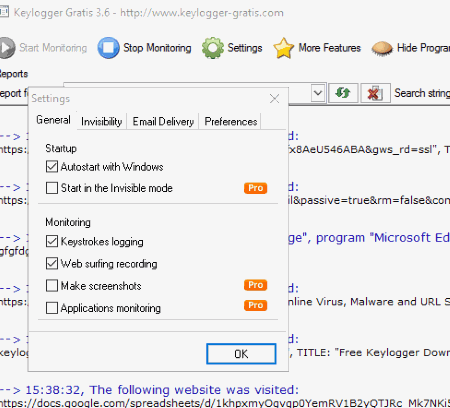The image size is (450, 408).
Task: Click Pro badge beside Applications monitoring
Action: tap(256, 305)
